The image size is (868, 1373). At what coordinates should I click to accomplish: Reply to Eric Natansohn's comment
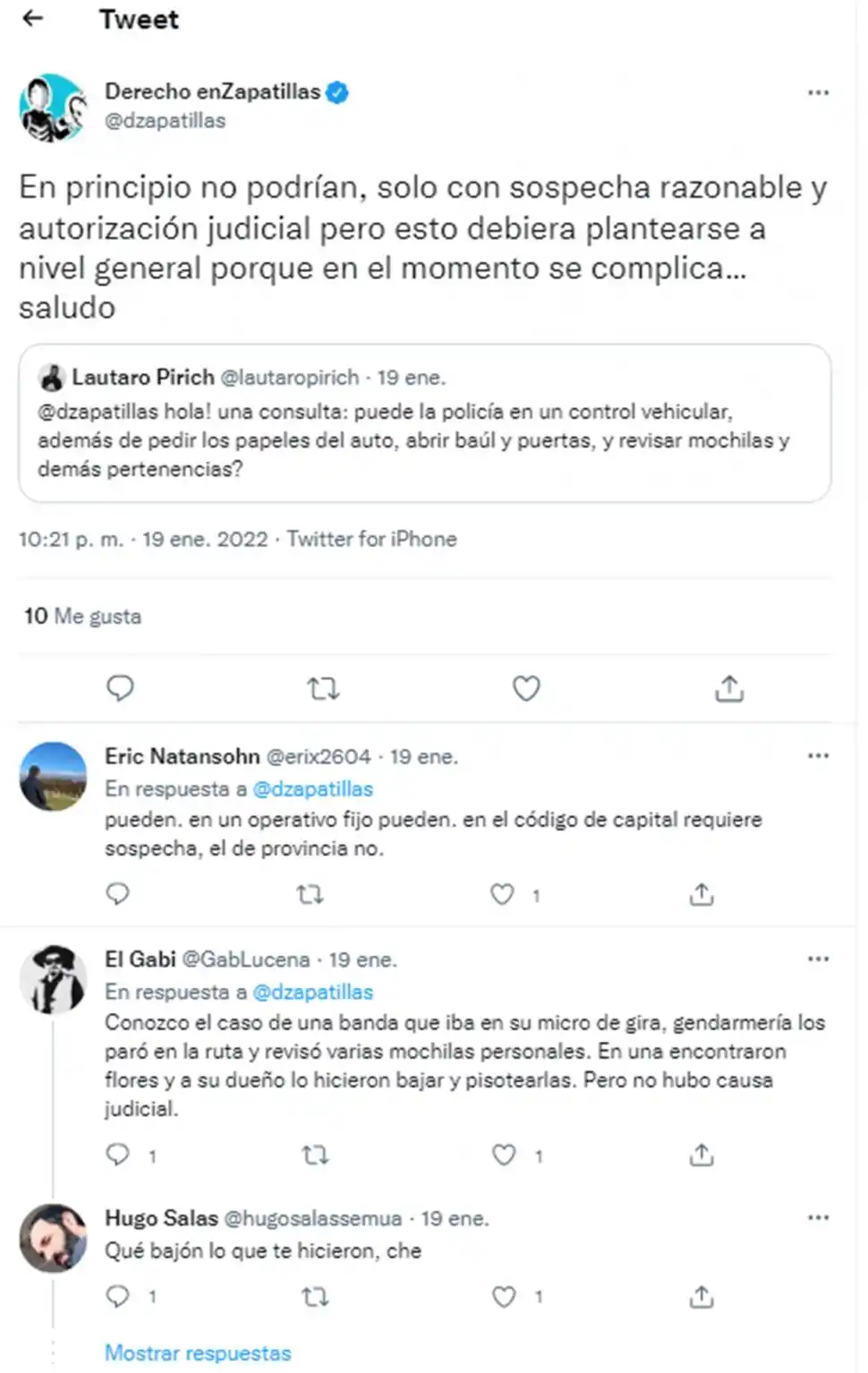click(118, 894)
